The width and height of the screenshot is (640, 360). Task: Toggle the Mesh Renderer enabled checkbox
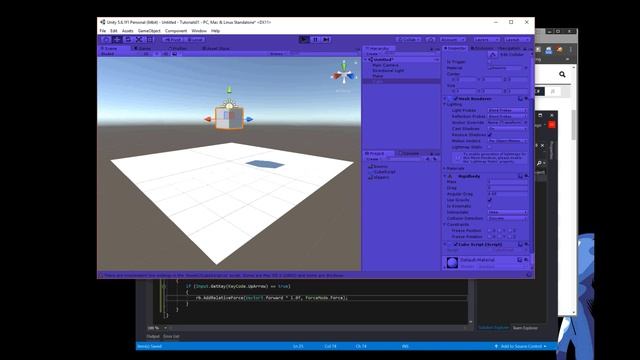pyautogui.click(x=456, y=99)
